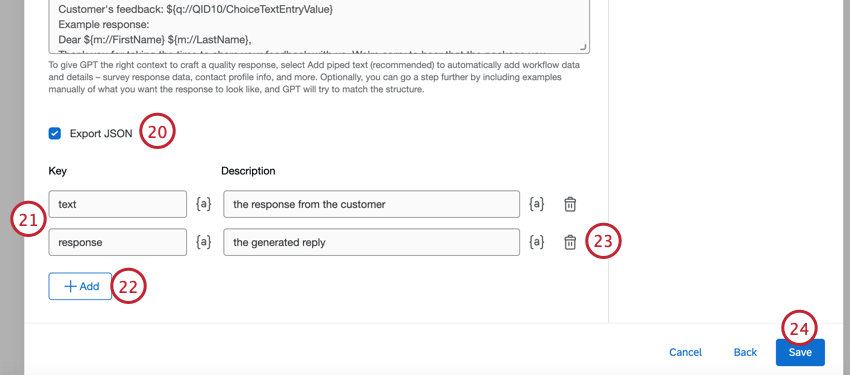The width and height of the screenshot is (850, 375).
Task: Insert piped text into 'the response from the customer' description
Action: (x=536, y=204)
